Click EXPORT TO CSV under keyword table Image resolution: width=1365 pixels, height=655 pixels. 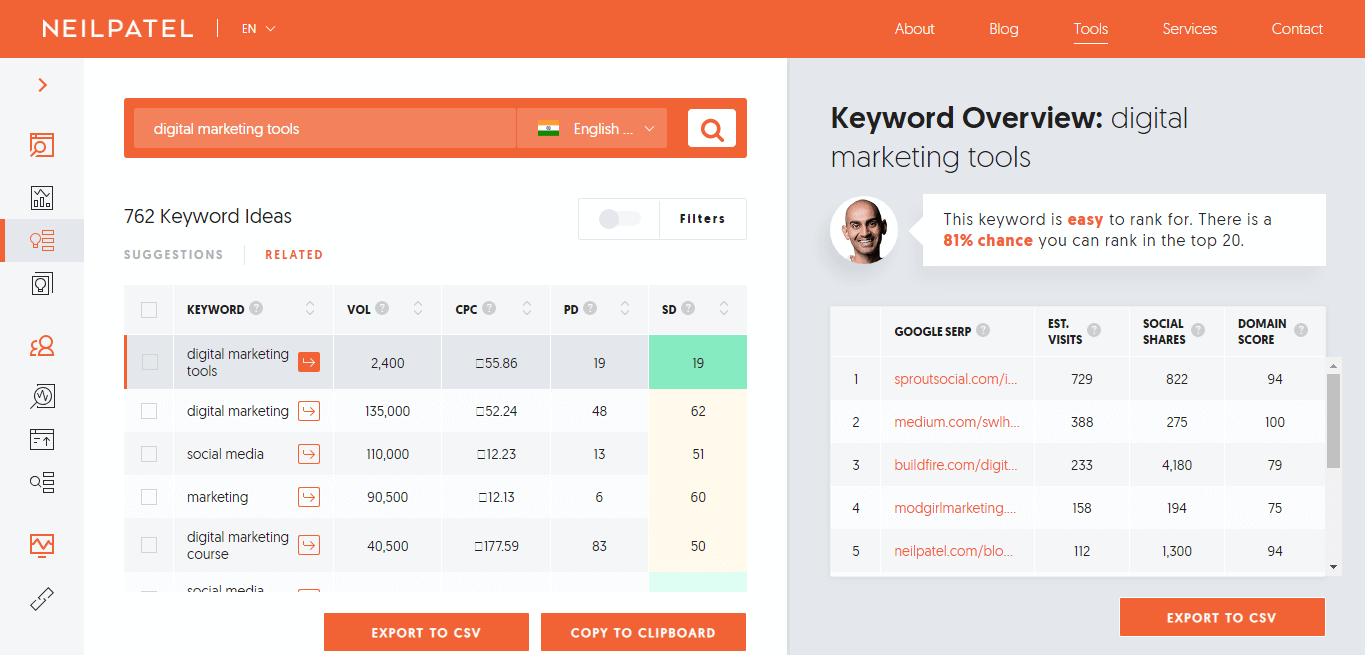pyautogui.click(x=426, y=632)
